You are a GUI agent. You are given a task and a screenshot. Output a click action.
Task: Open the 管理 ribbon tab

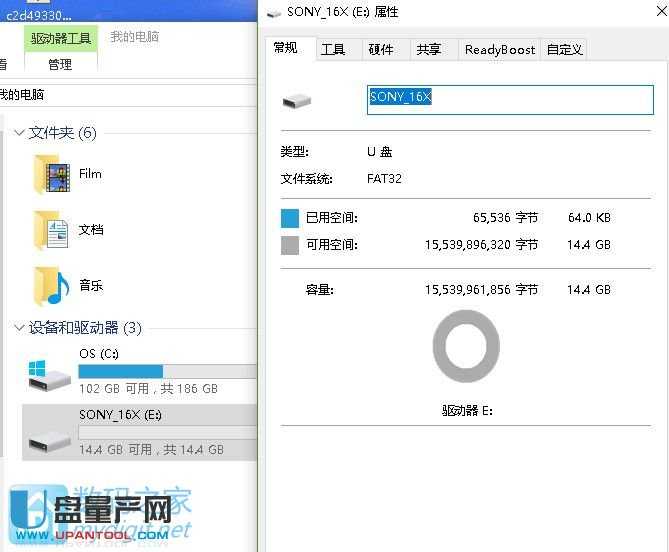[60, 65]
